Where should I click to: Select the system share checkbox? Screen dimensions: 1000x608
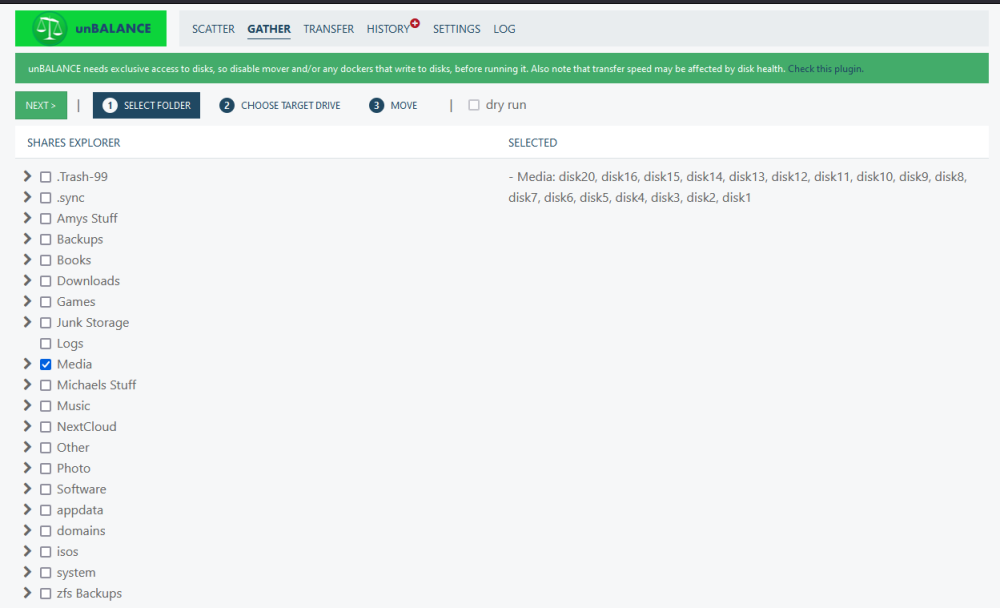click(x=45, y=573)
